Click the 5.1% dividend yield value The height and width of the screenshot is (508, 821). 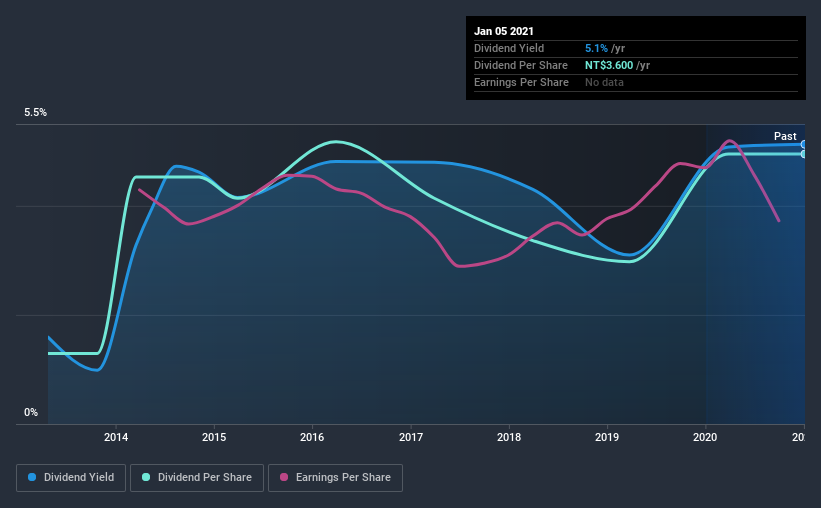(596, 48)
